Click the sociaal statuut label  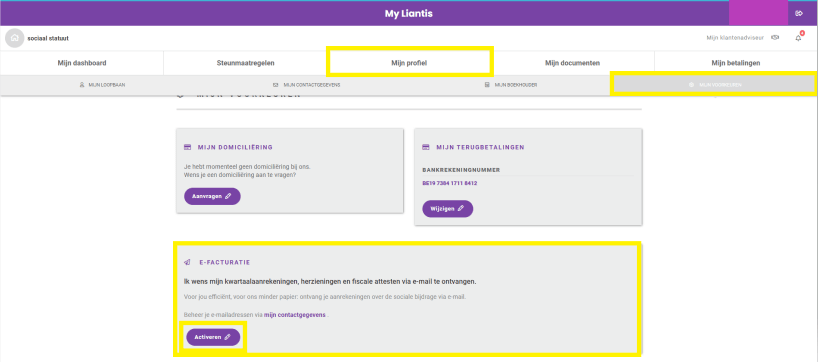48,38
